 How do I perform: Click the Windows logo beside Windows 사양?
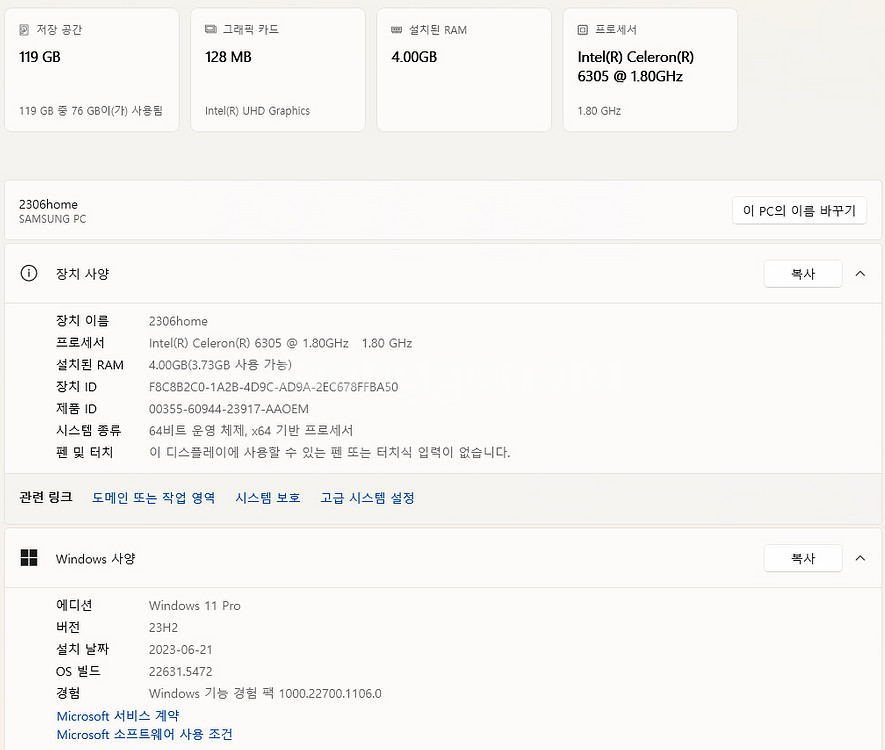tap(27, 558)
